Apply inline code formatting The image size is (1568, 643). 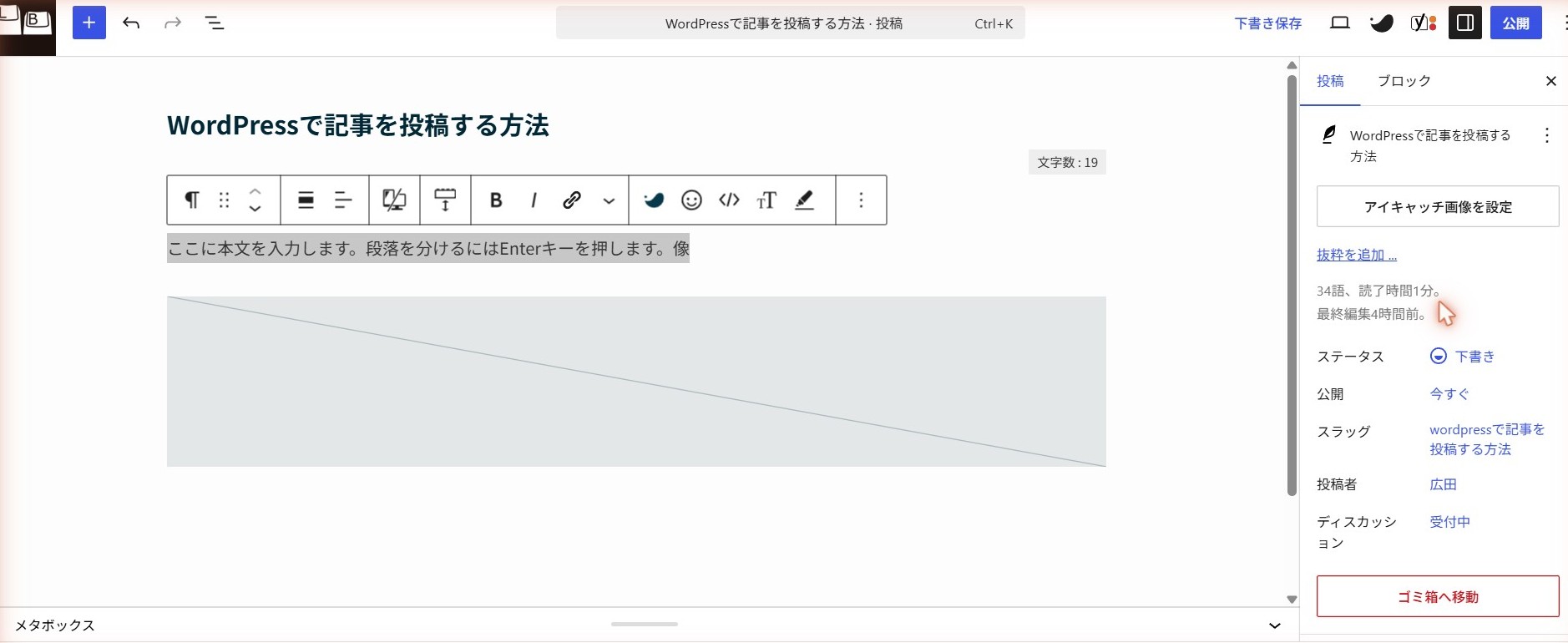[729, 200]
